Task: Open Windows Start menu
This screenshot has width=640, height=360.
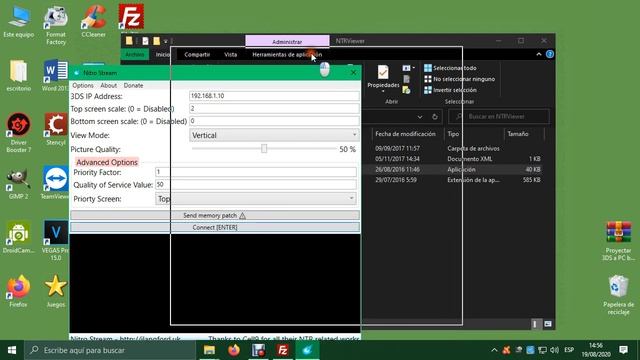Action: click(12, 350)
